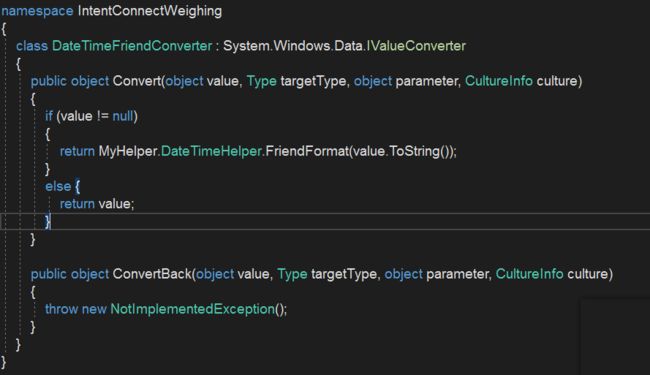Click the NotImplementedException type
The height and width of the screenshot is (375, 650).
pos(192,309)
